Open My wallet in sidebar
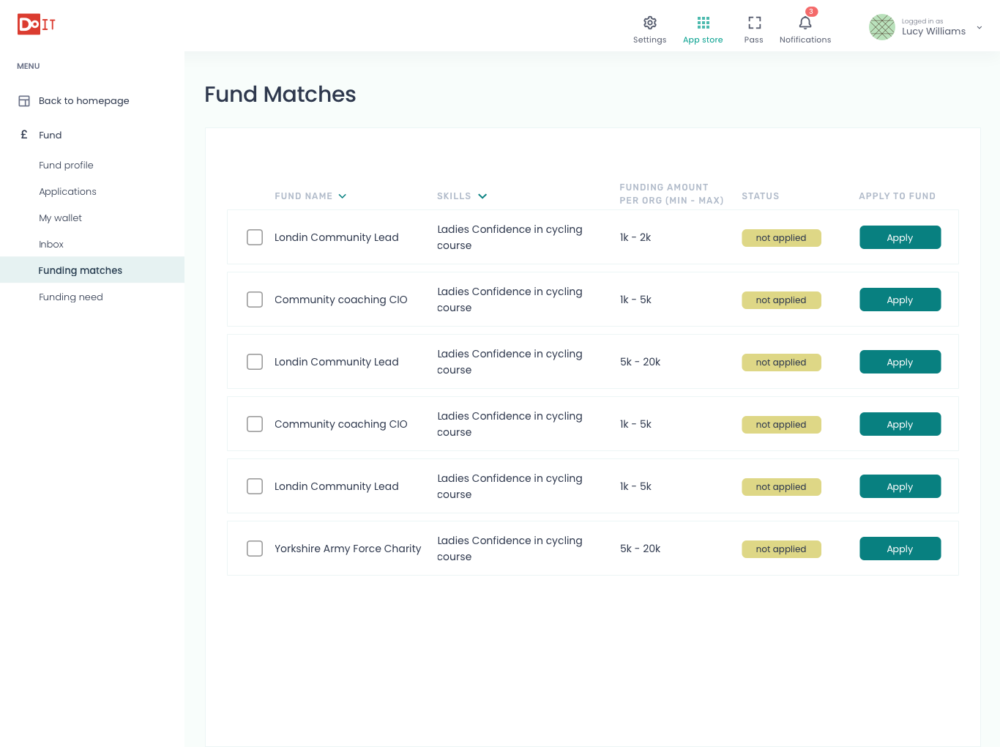Screen dimensions: 1000x747 pyautogui.click(x=60, y=218)
